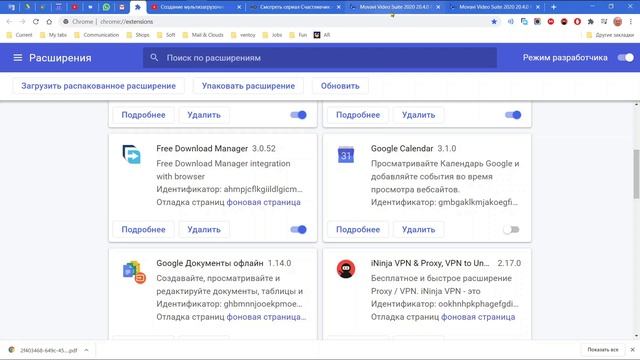
Task: Open the Jobs bookmarks folder
Action: 273,35
